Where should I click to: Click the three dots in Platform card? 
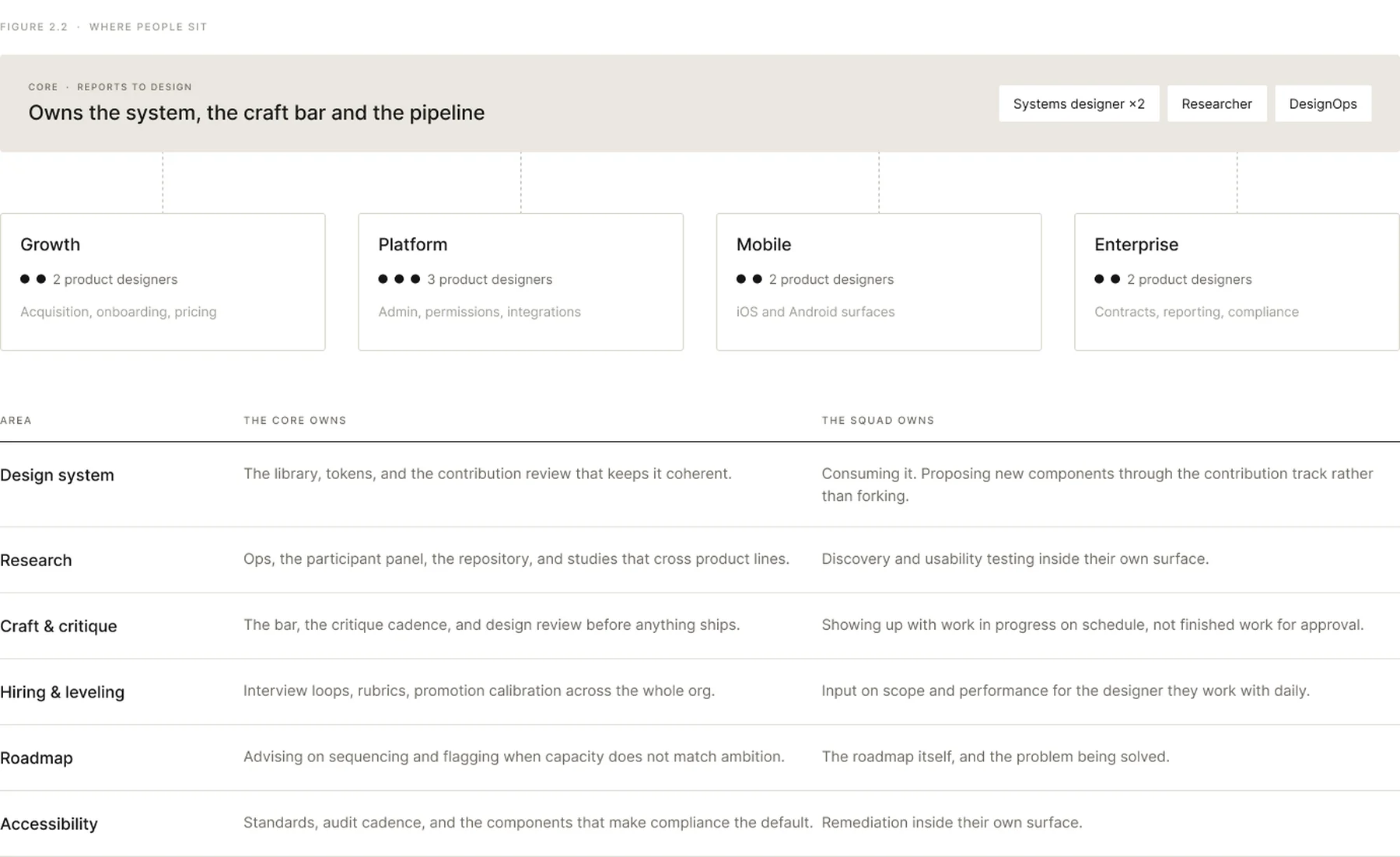pyautogui.click(x=399, y=278)
